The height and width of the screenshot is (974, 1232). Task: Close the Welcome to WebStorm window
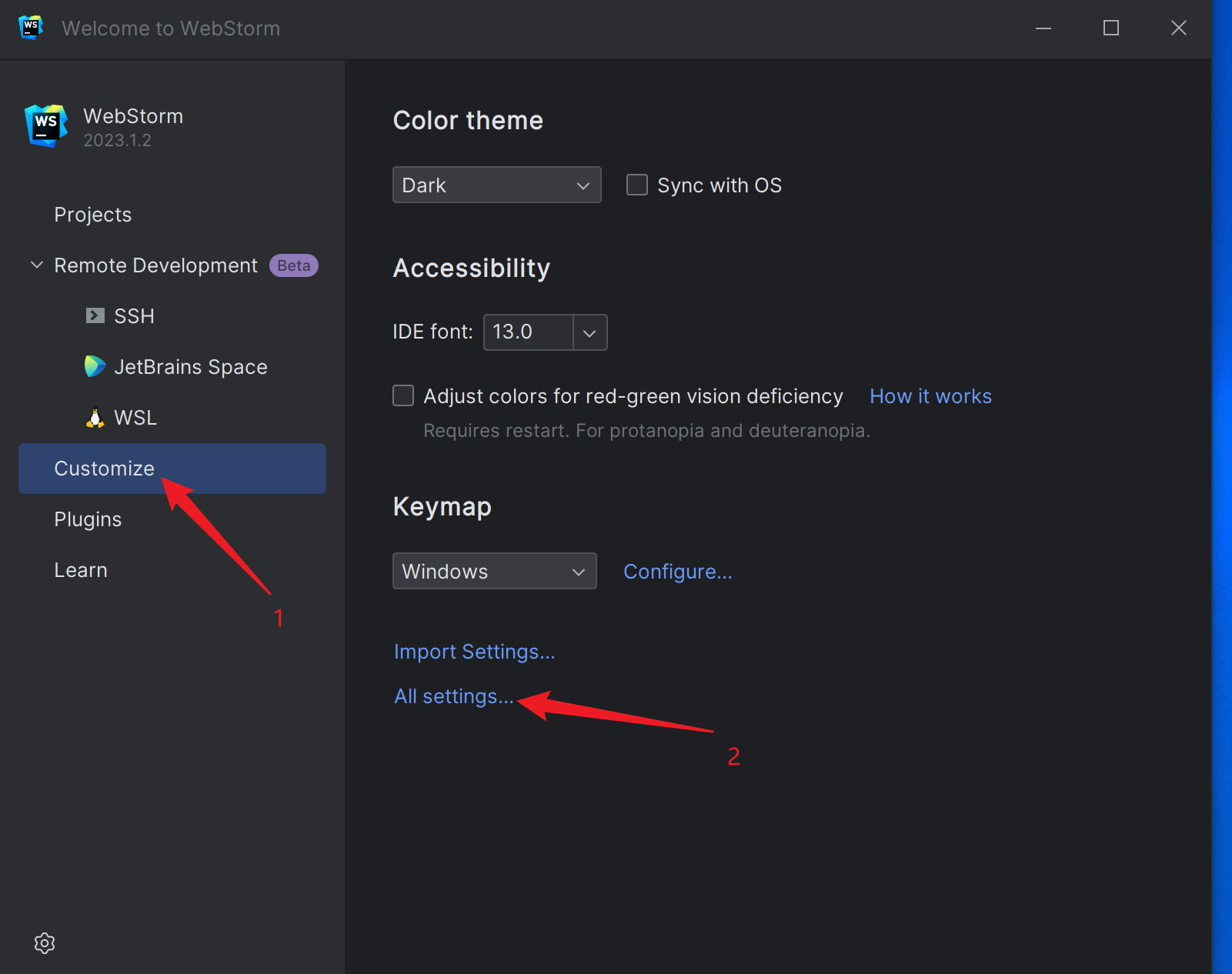[x=1179, y=28]
